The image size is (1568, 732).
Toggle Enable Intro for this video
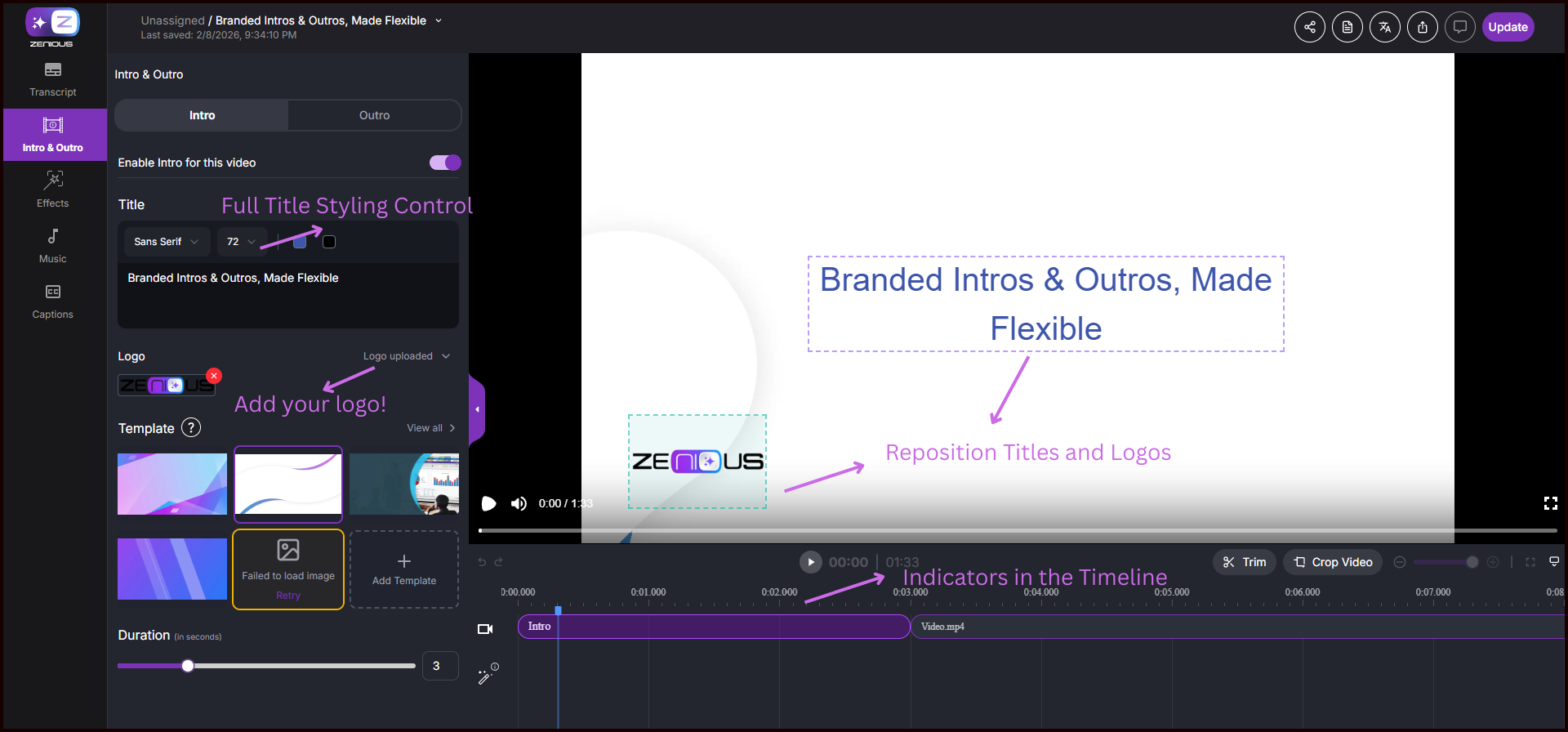[x=445, y=163]
